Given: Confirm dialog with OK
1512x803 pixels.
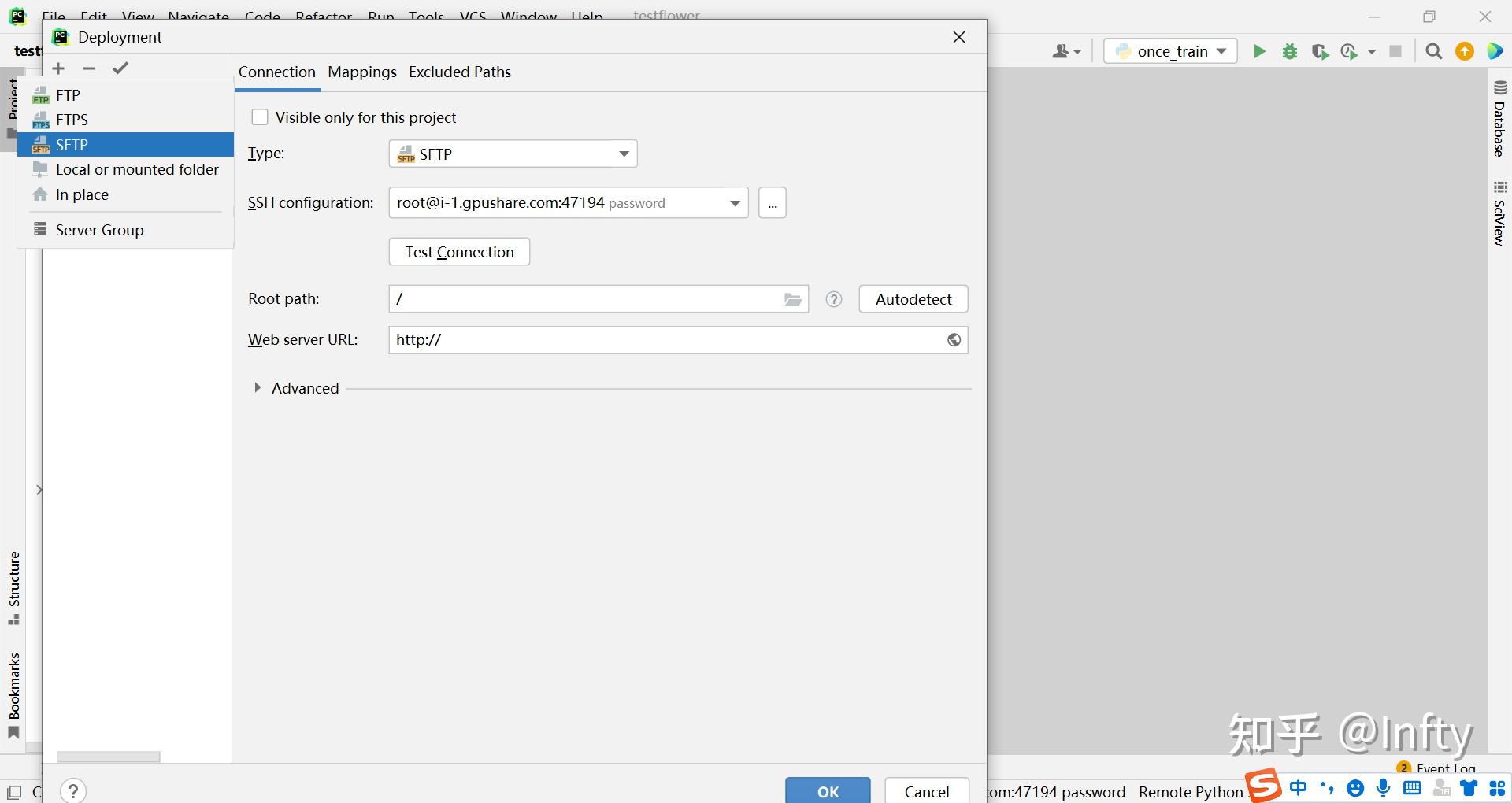Looking at the screenshot, I should pos(828,790).
